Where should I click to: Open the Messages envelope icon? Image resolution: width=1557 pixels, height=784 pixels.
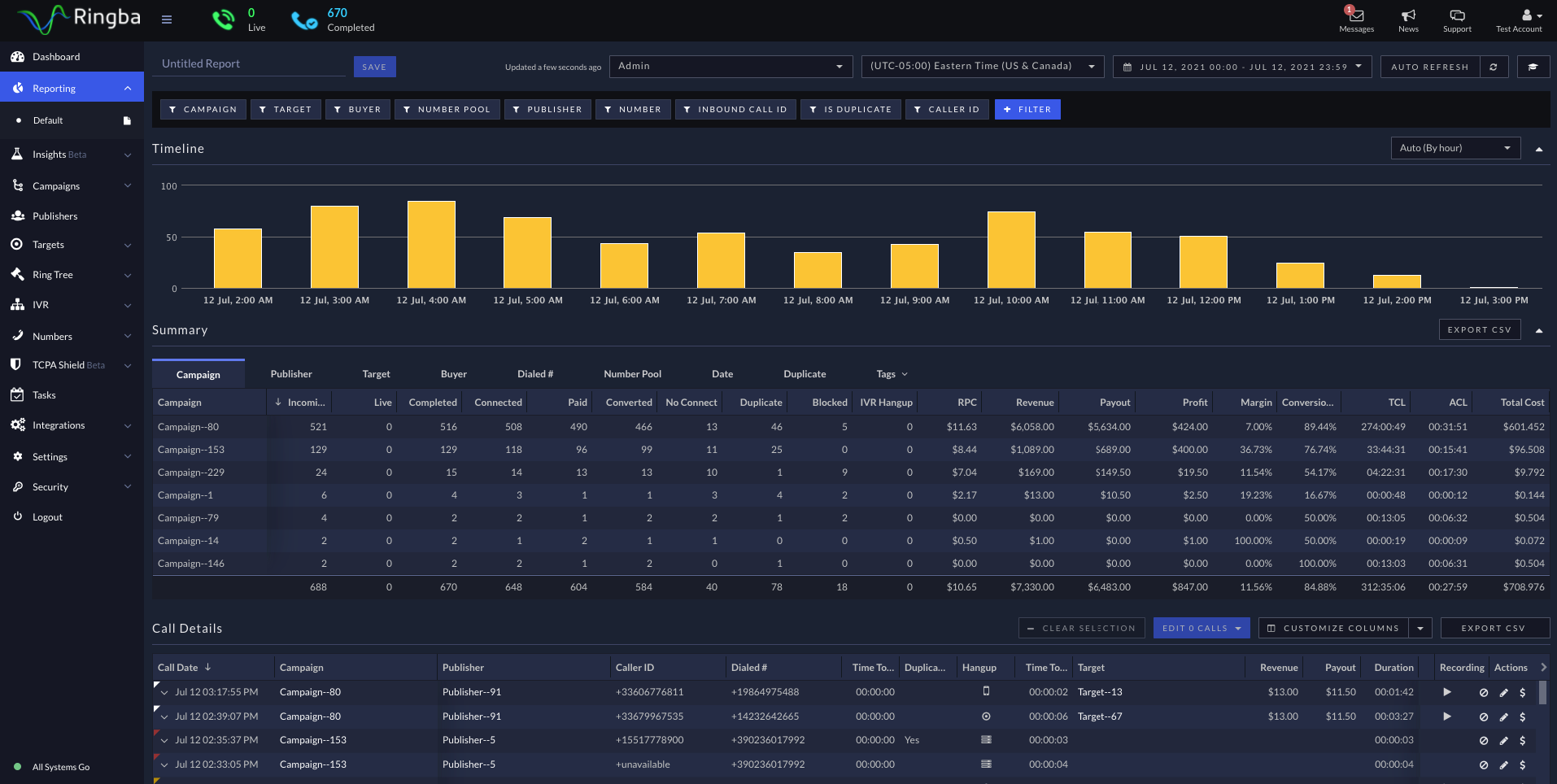(x=1356, y=16)
